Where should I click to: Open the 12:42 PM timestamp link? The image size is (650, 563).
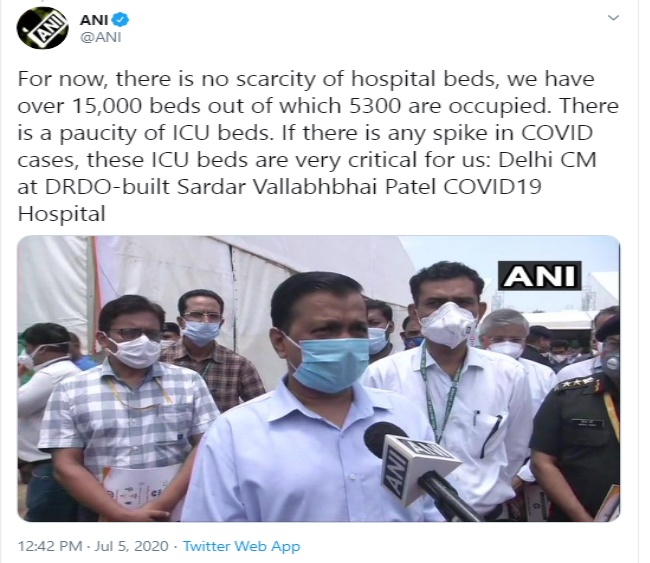[50, 546]
